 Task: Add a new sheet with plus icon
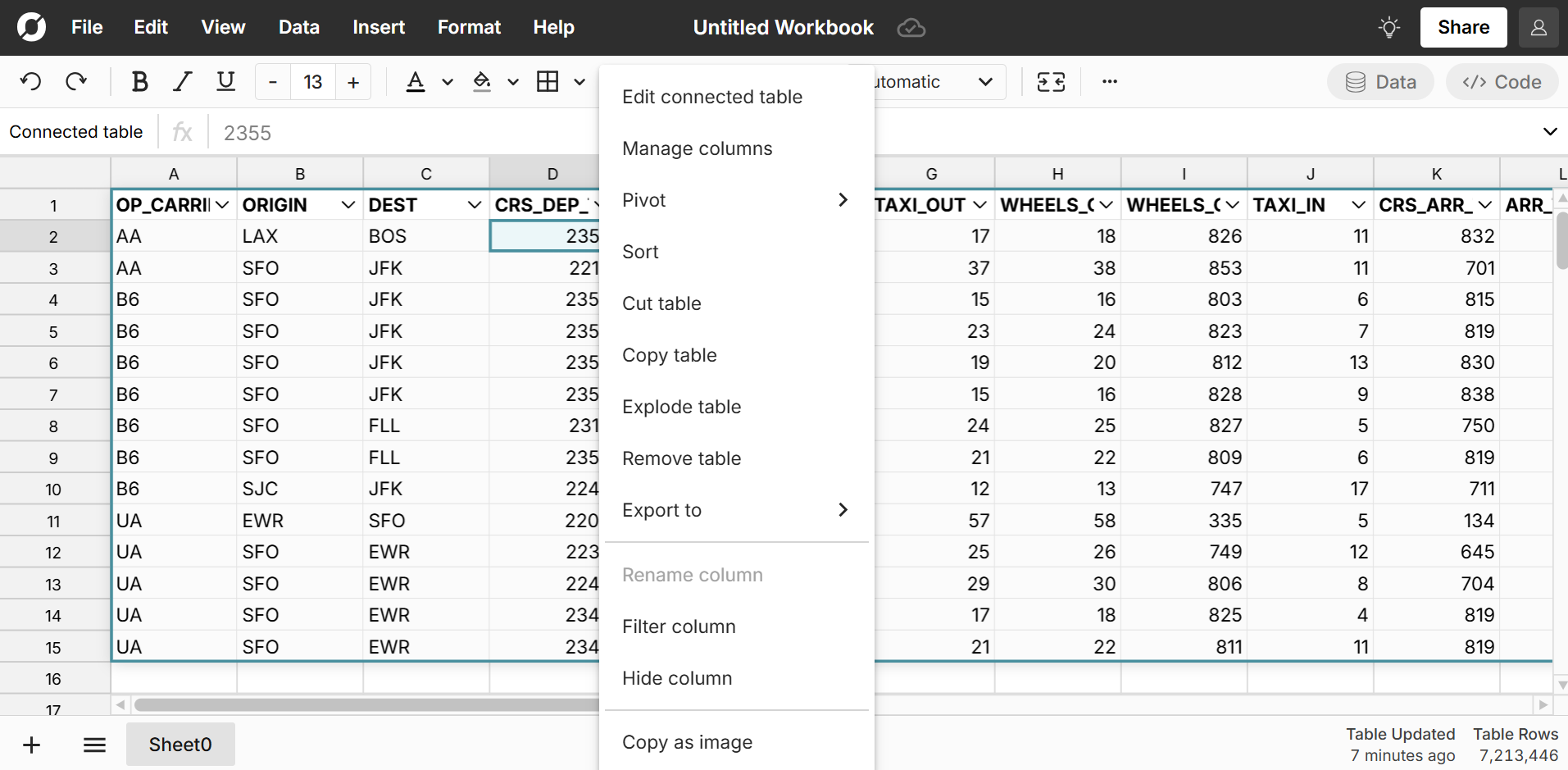tap(31, 745)
